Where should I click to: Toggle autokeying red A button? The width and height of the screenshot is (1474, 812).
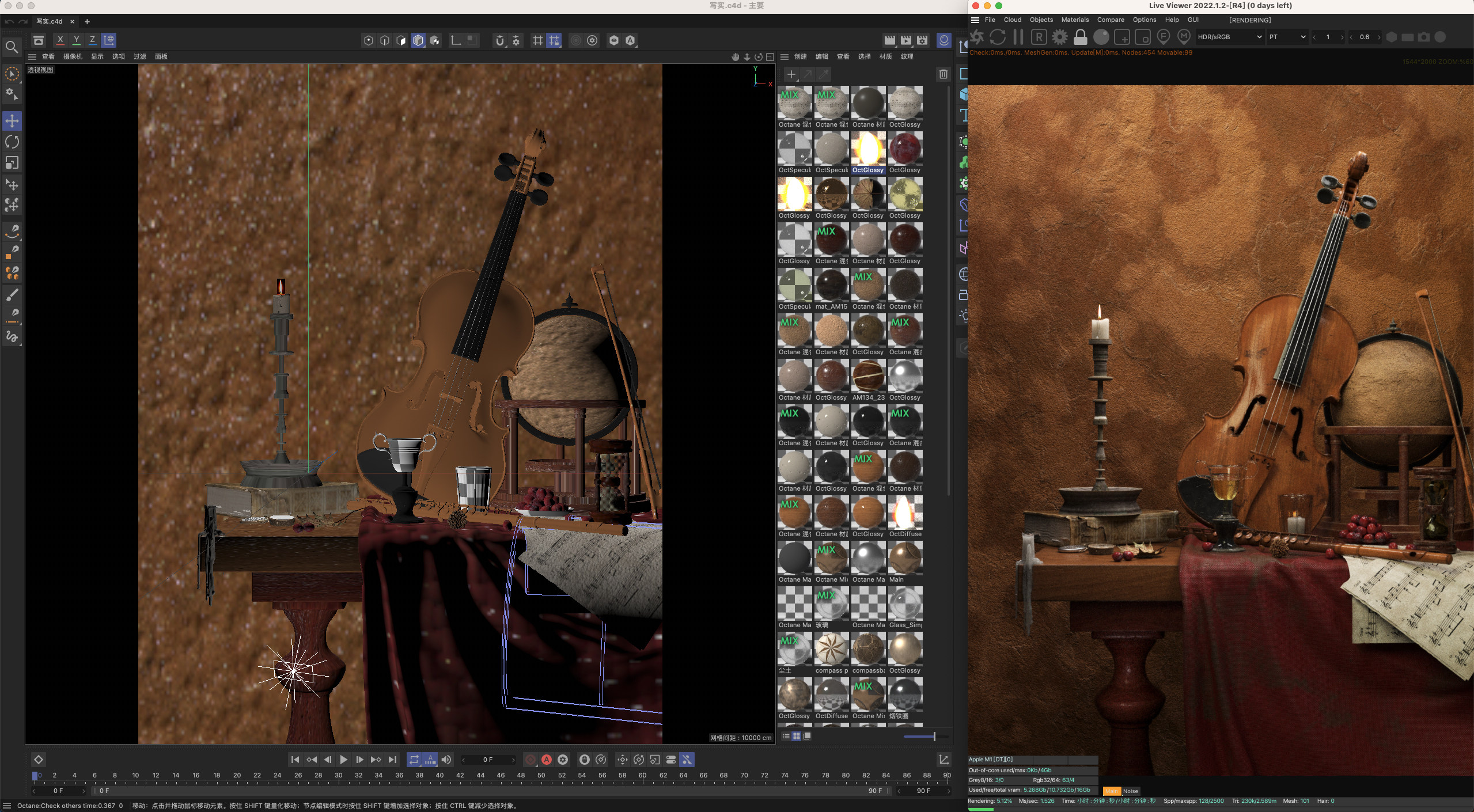click(x=547, y=760)
